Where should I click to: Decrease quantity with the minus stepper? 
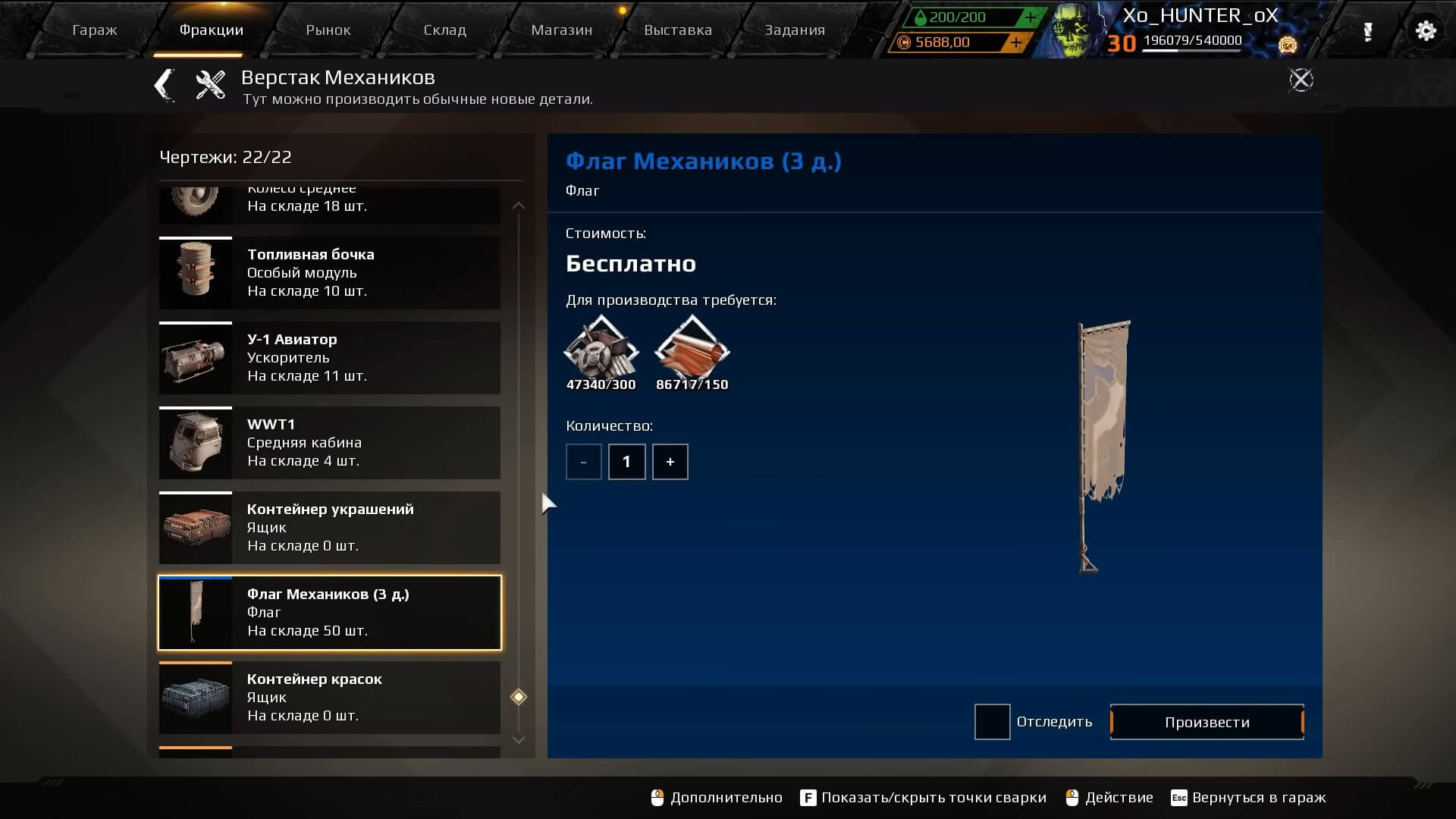pos(583,462)
